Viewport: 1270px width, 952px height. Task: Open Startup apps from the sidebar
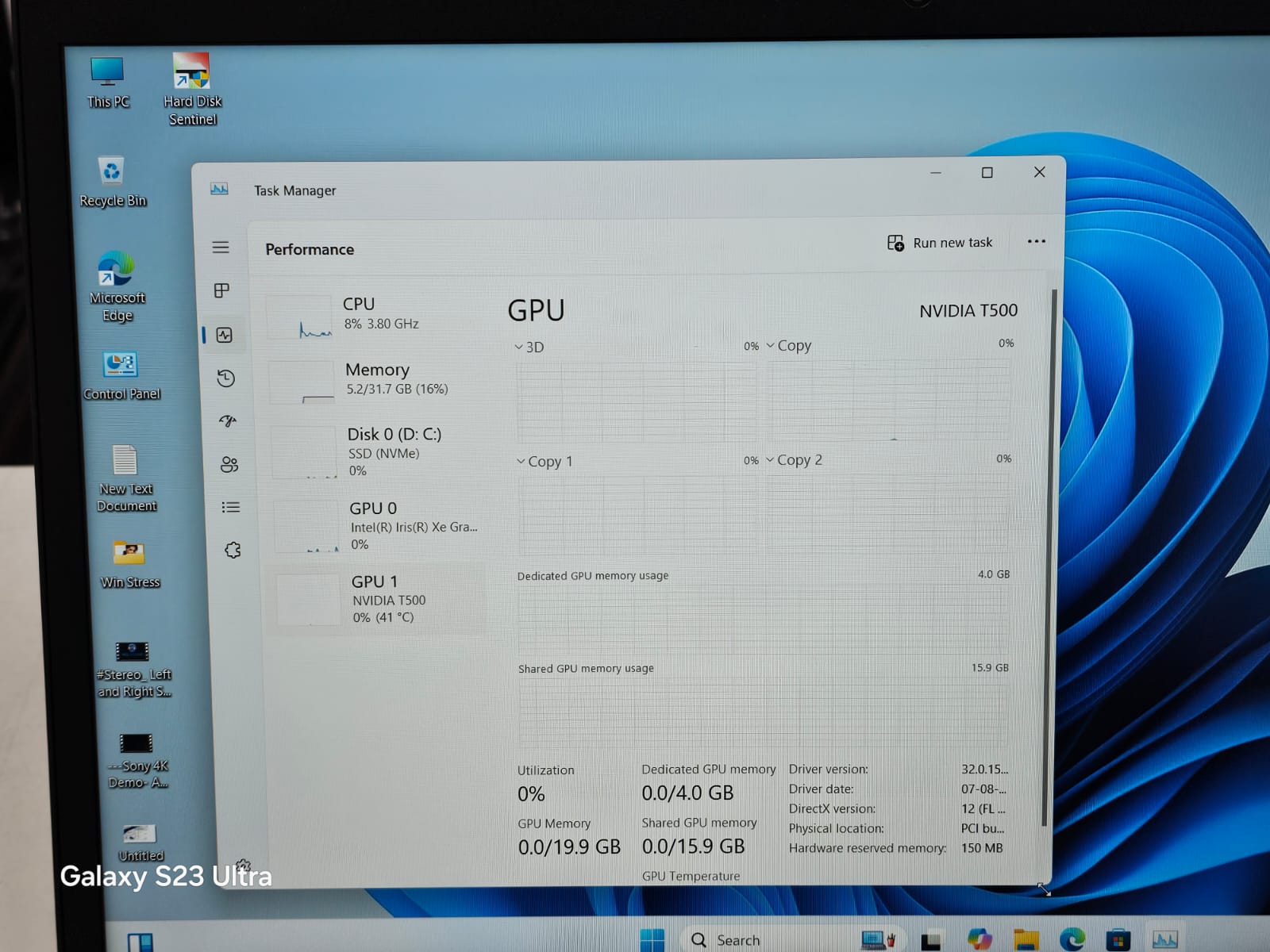[228, 420]
